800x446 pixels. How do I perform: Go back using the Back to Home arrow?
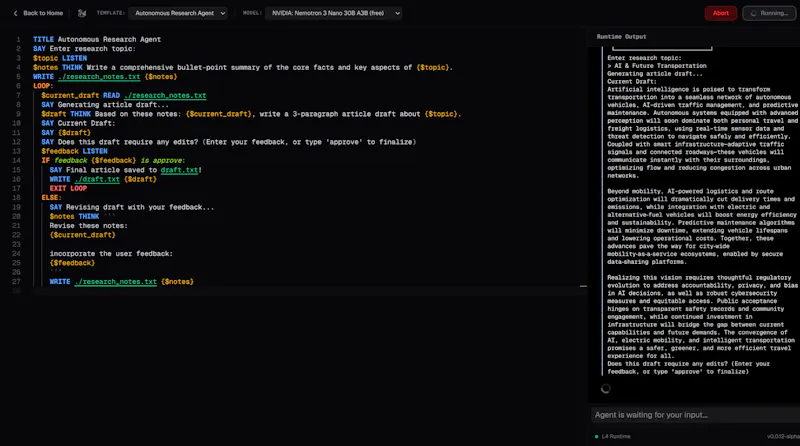coord(15,13)
